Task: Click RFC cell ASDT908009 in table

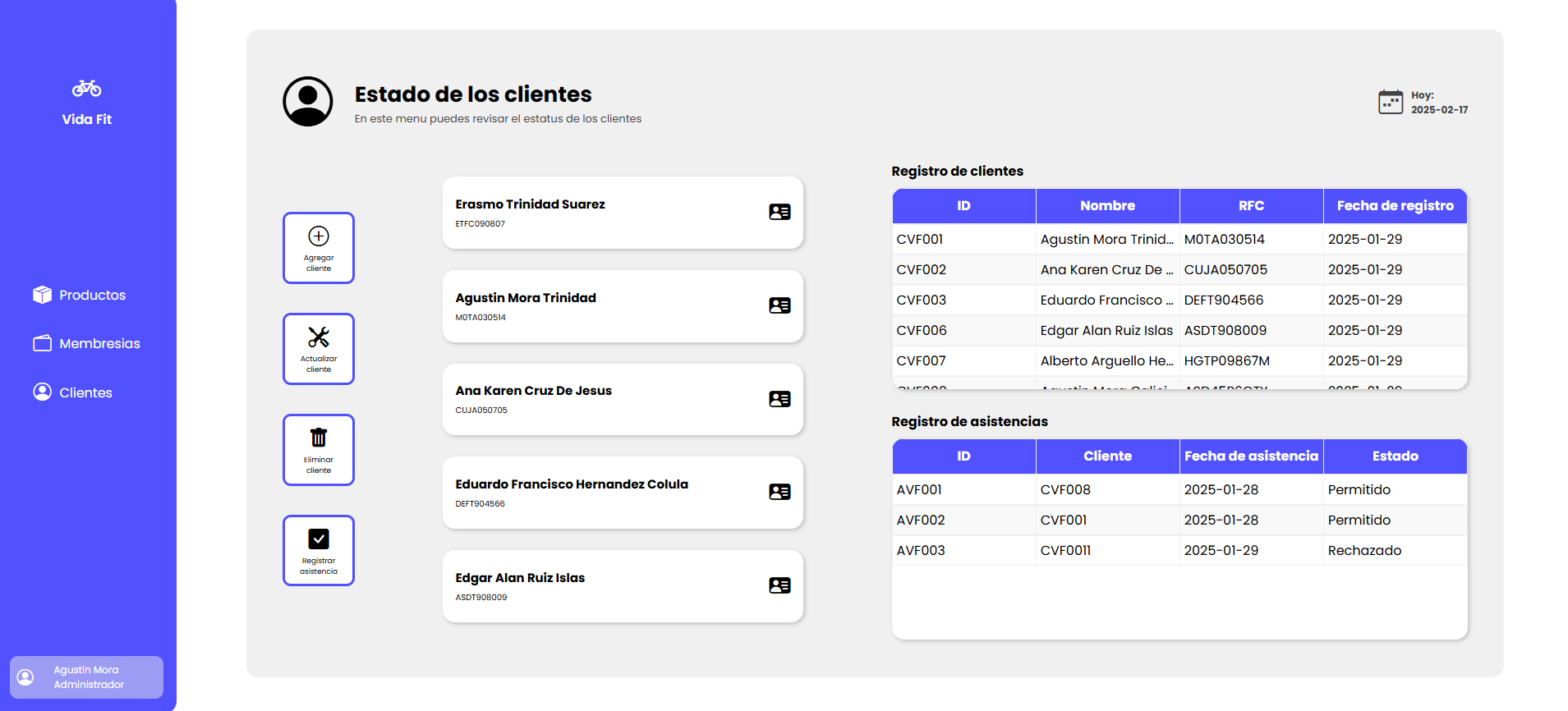Action: (x=1251, y=331)
